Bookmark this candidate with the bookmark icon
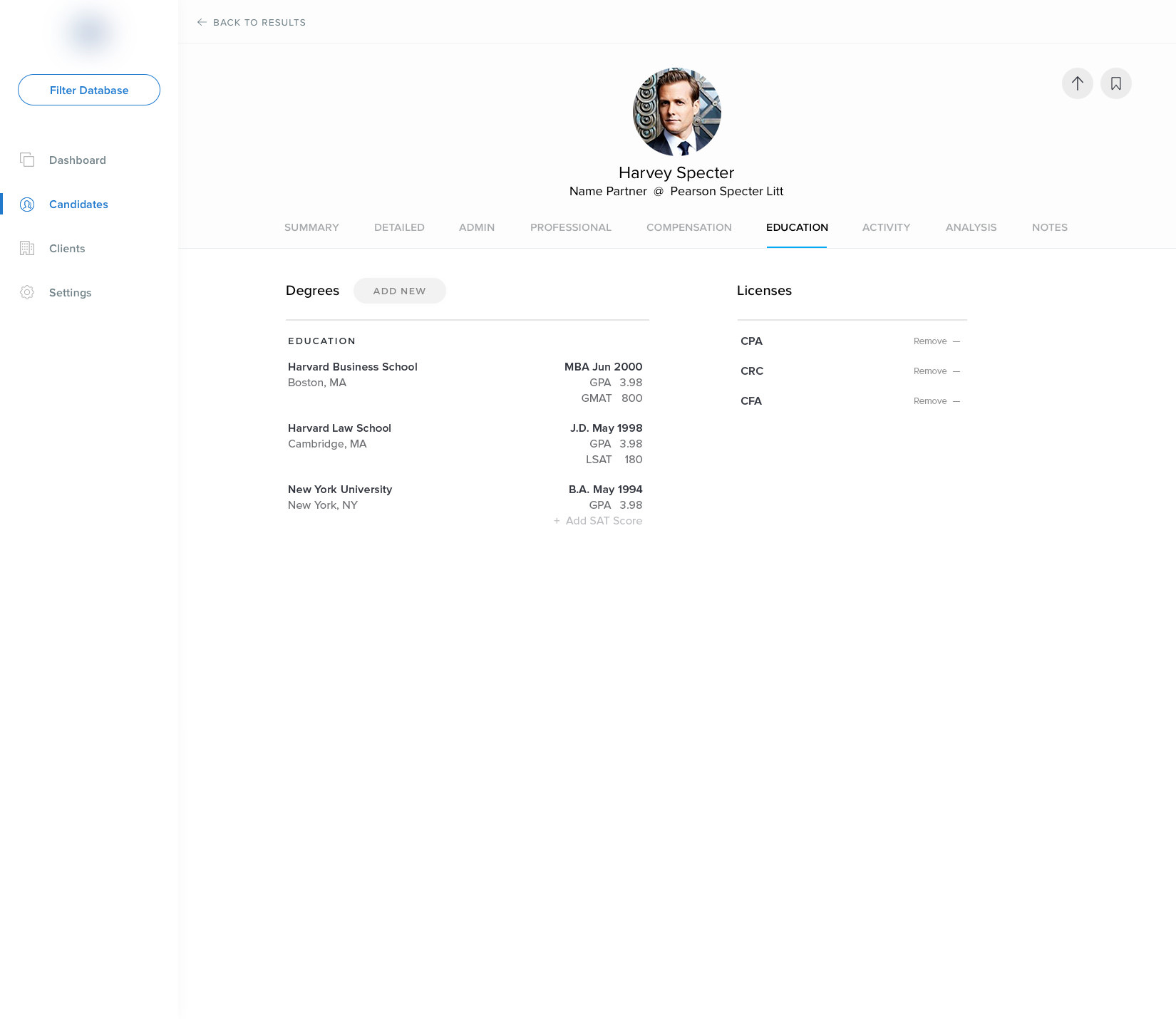The height and width of the screenshot is (1019, 1176). point(1116,83)
